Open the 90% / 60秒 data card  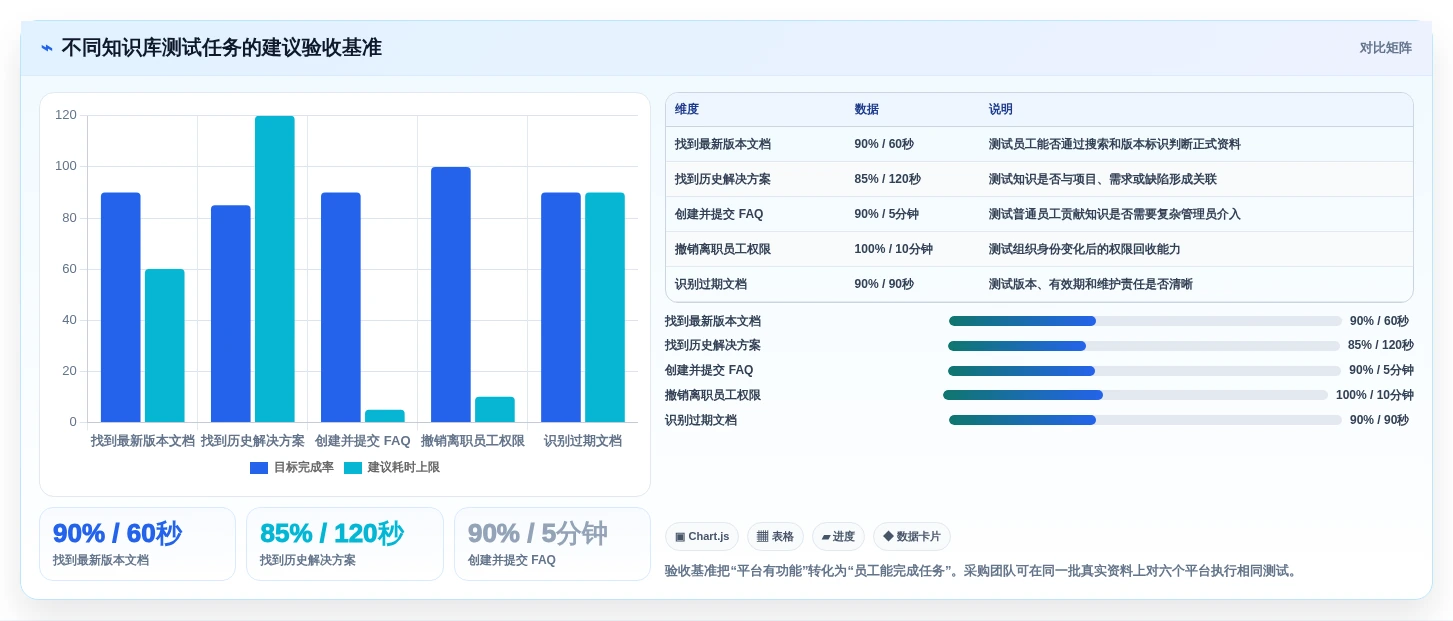[x=138, y=544]
